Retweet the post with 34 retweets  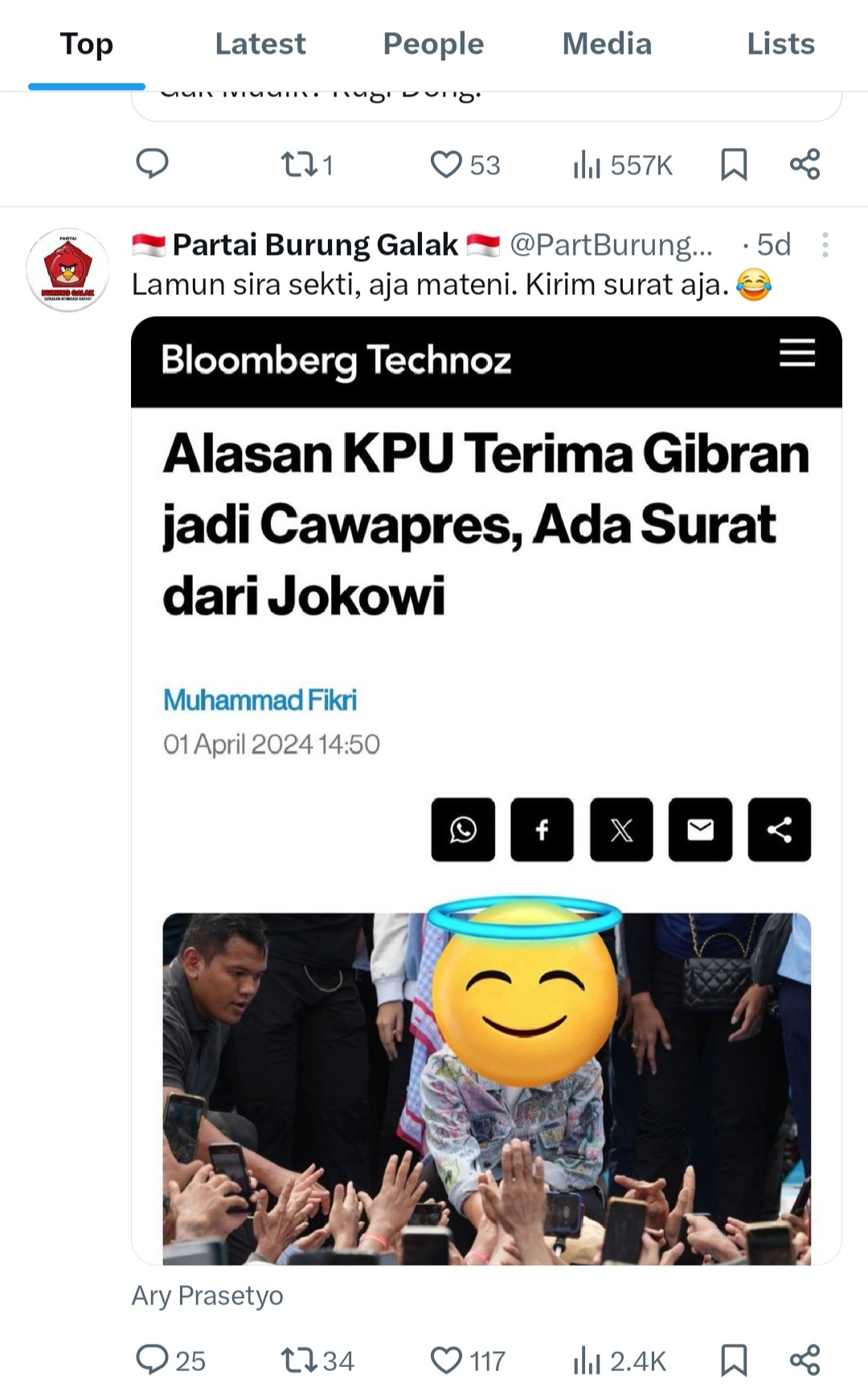[317, 1361]
